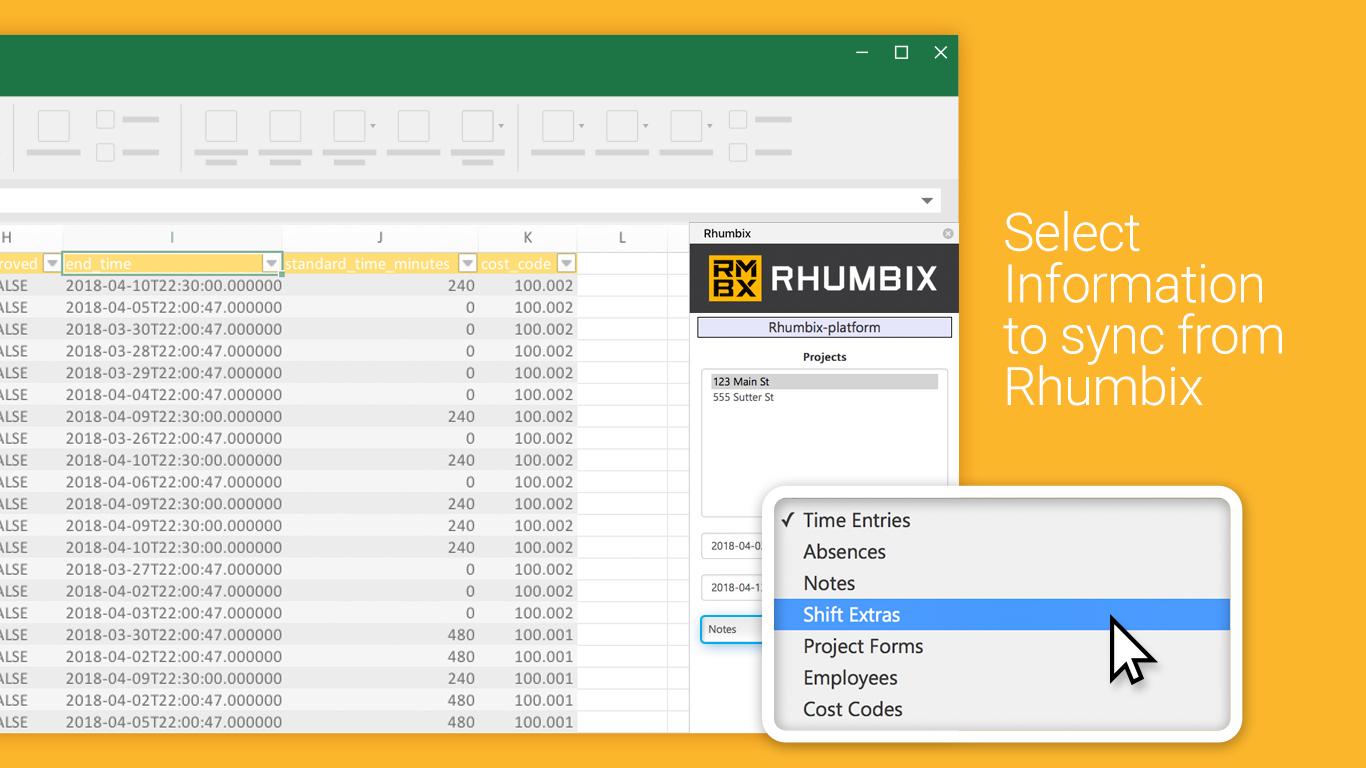Image resolution: width=1366 pixels, height=768 pixels.
Task: Click the end_time header cell
Action: pos(172,264)
